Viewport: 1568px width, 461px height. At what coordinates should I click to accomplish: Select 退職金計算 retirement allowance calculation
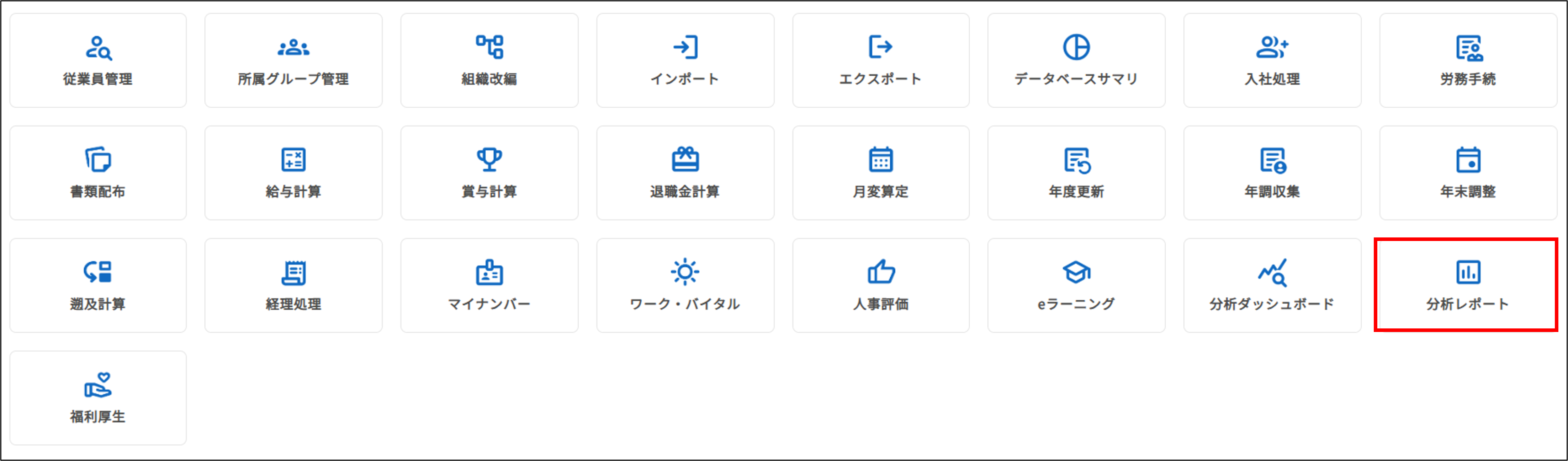click(685, 173)
